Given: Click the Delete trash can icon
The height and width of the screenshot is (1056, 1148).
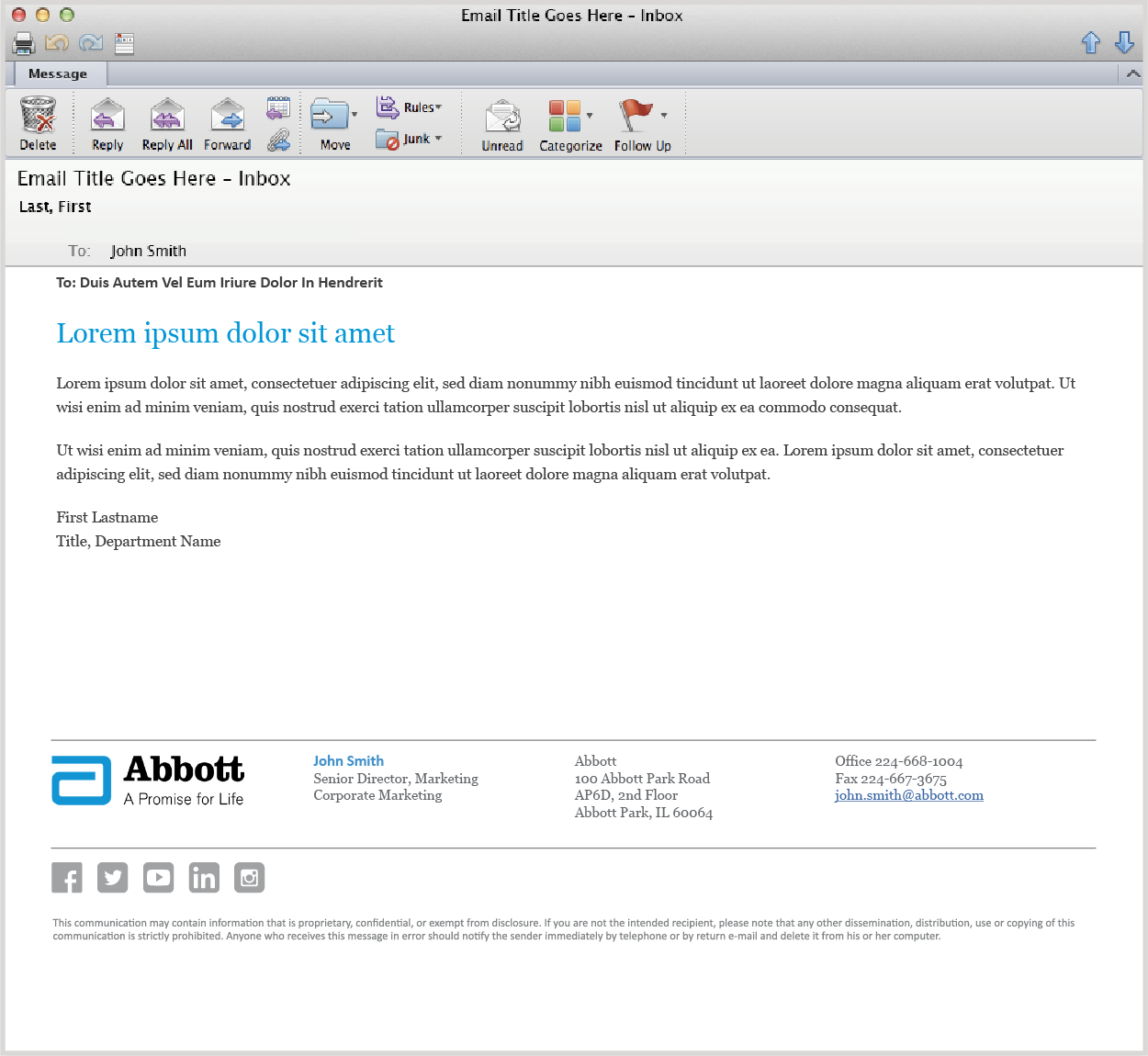Looking at the screenshot, I should click(38, 116).
